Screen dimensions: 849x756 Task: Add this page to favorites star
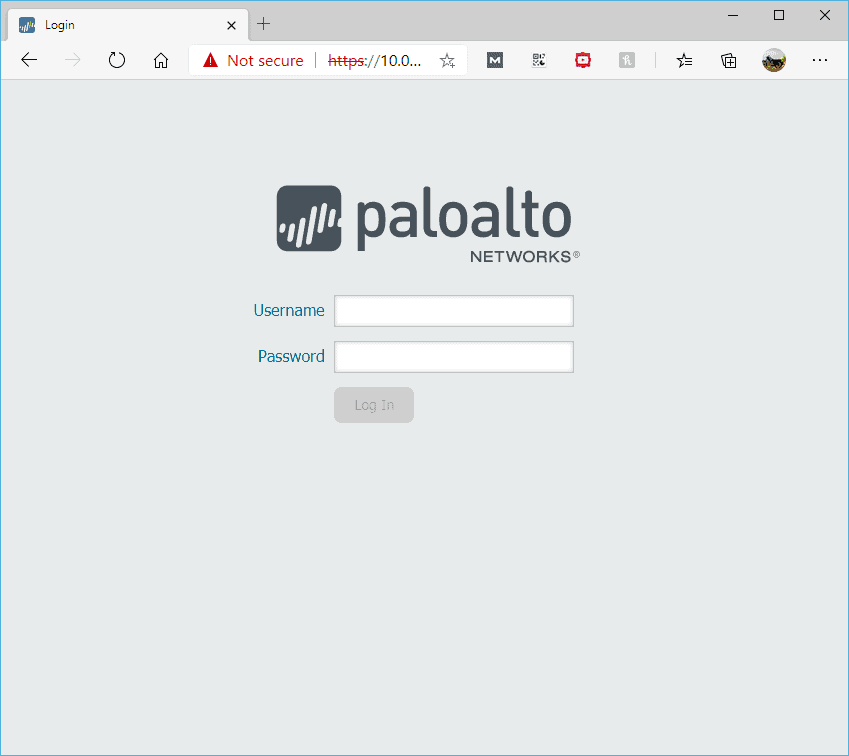[447, 60]
